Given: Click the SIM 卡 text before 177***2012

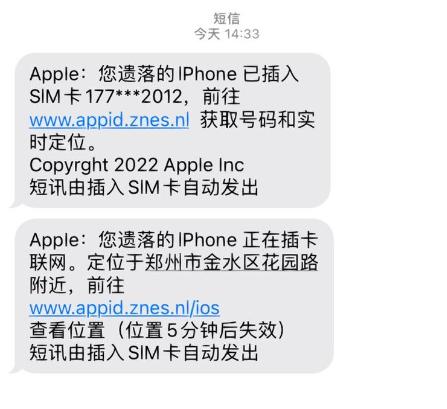Looking at the screenshot, I should pyautogui.click(x=55, y=97).
